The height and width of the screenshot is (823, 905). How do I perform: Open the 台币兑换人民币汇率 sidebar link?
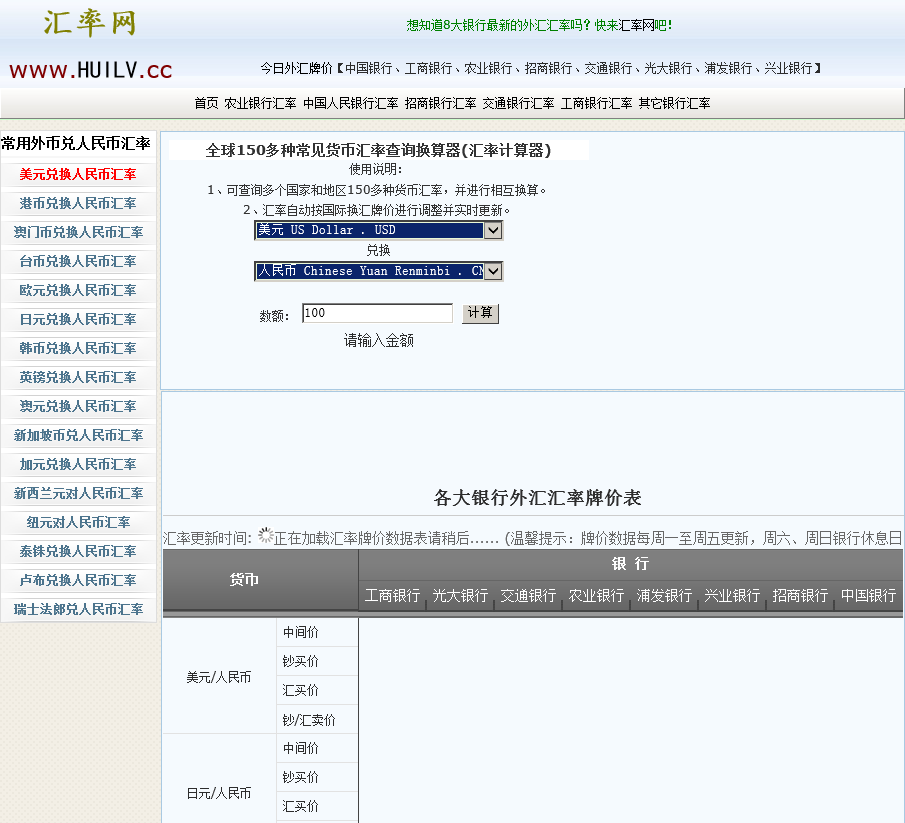(78, 261)
